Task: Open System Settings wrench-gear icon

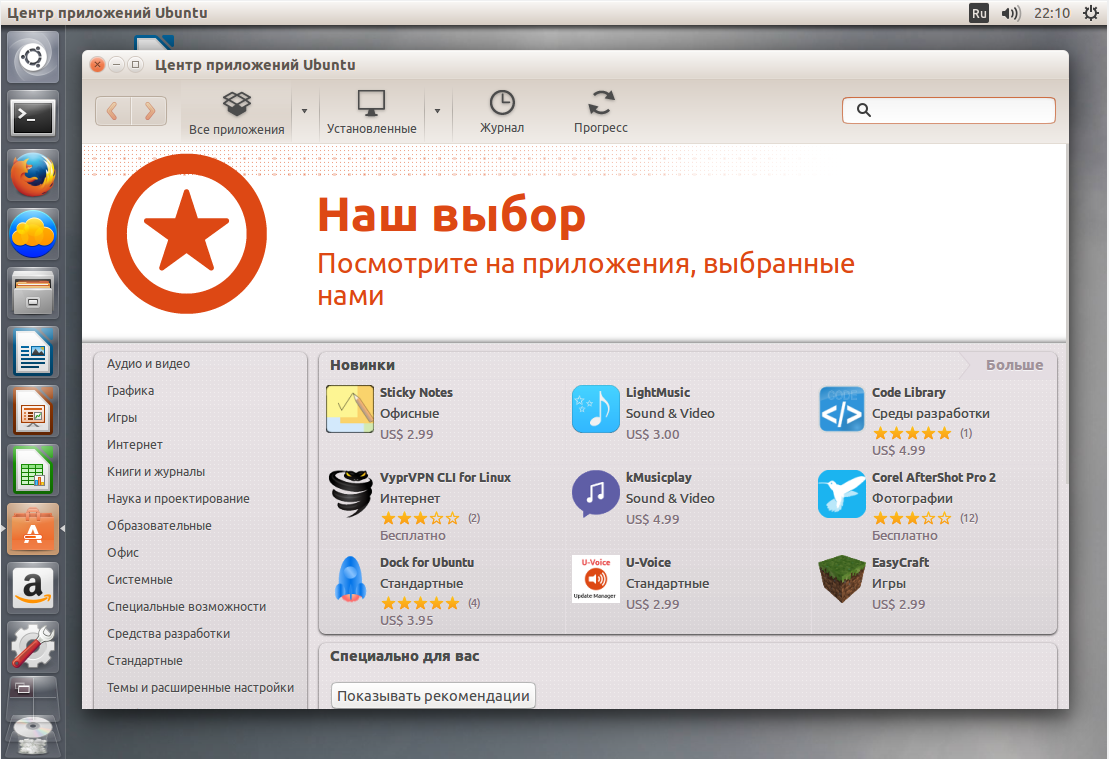Action: pyautogui.click(x=33, y=647)
